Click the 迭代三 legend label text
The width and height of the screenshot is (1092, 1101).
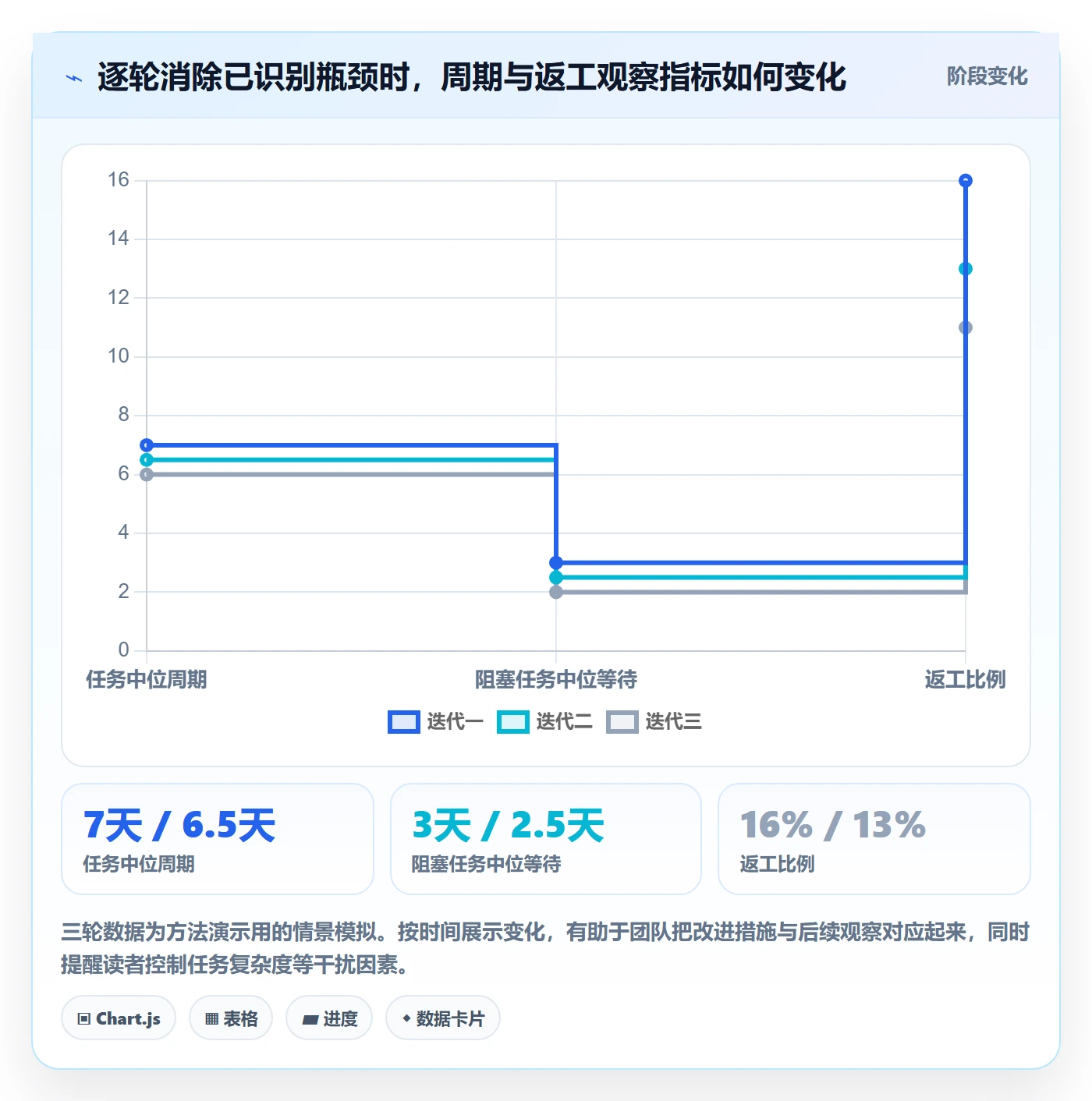(673, 722)
